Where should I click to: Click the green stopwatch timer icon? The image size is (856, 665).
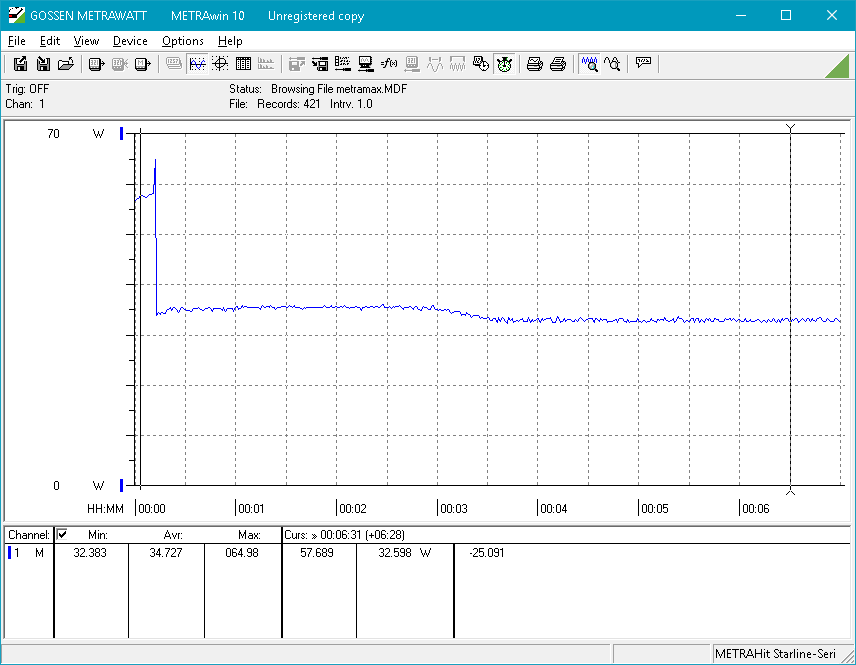pyautogui.click(x=504, y=64)
